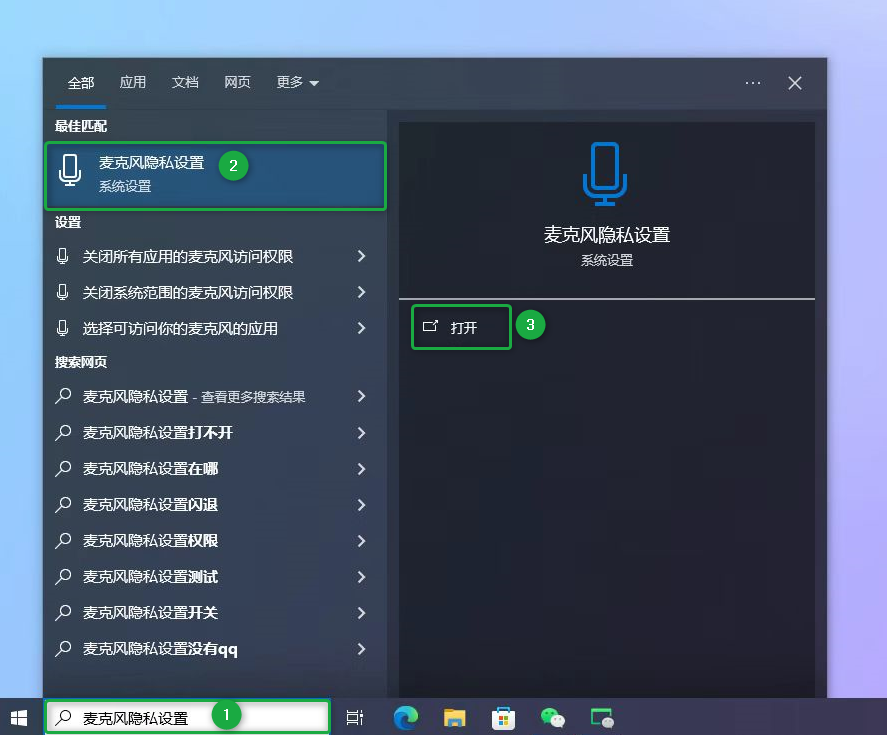This screenshot has width=887, height=735.
Task: Expand arrow for 关闭所有应用的麦克风访问权限
Action: [x=361, y=256]
